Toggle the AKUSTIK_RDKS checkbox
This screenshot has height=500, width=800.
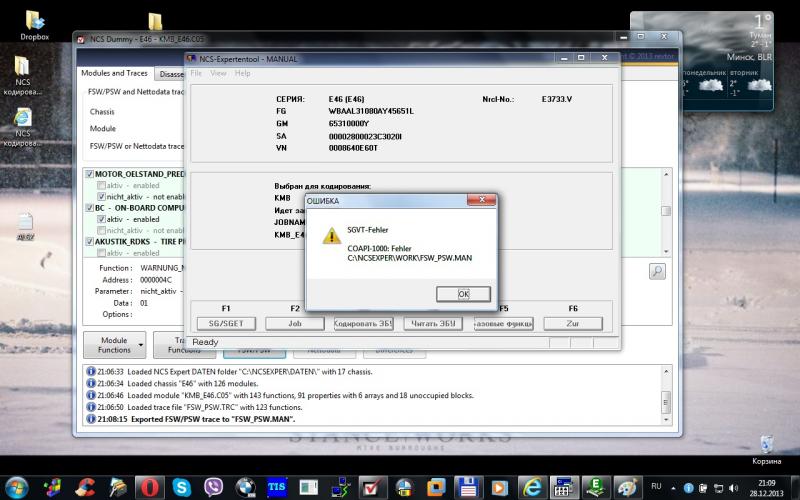[90, 241]
